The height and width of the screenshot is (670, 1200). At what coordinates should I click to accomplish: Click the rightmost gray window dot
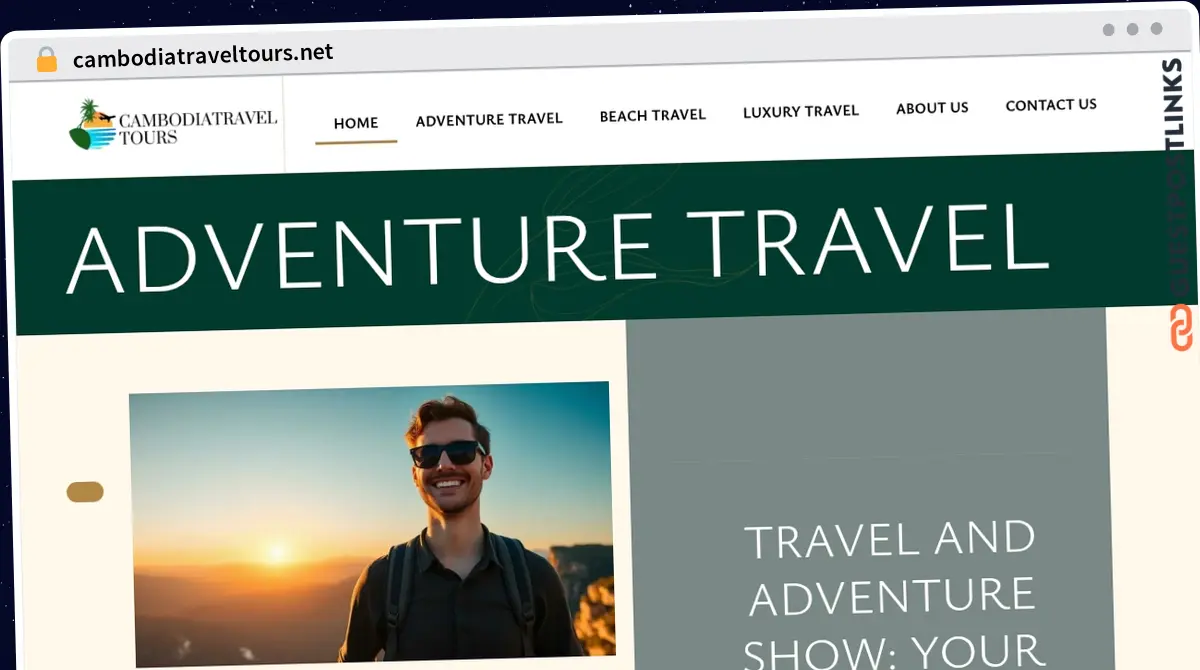pyautogui.click(x=1157, y=29)
